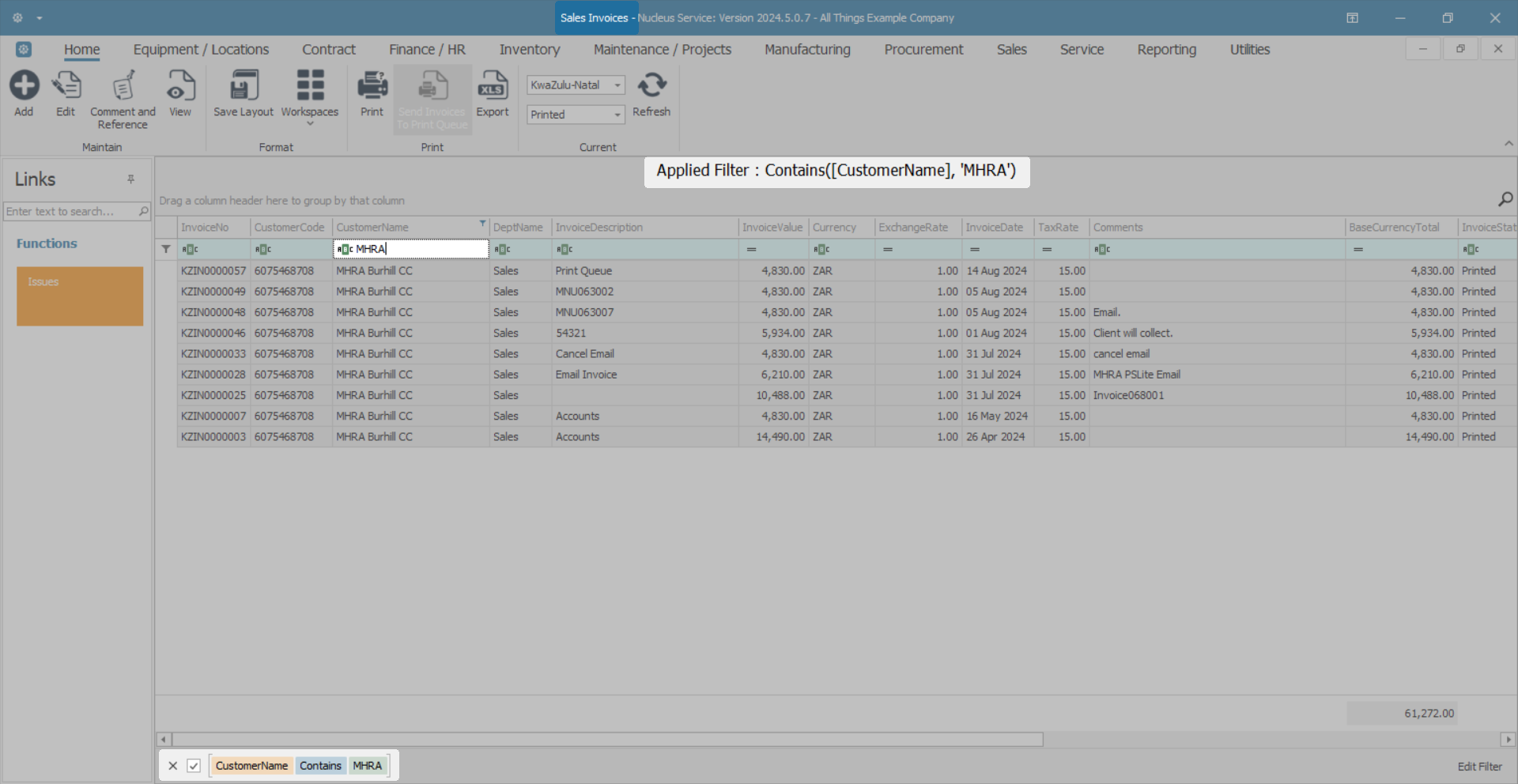This screenshot has width=1518, height=784.
Task: Uncheck the enable filter checkbox
Action: [194, 766]
